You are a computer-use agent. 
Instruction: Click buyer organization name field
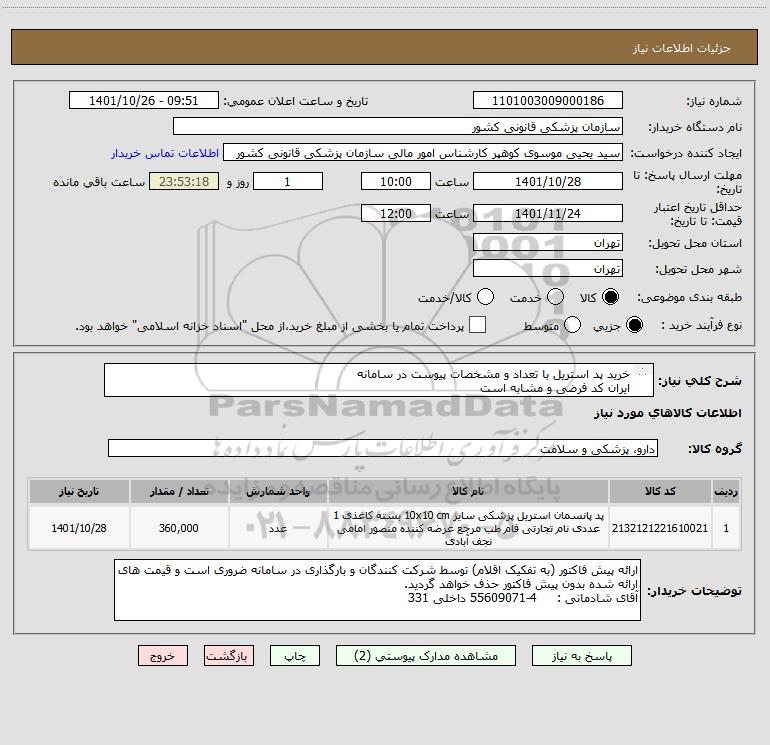pos(398,126)
